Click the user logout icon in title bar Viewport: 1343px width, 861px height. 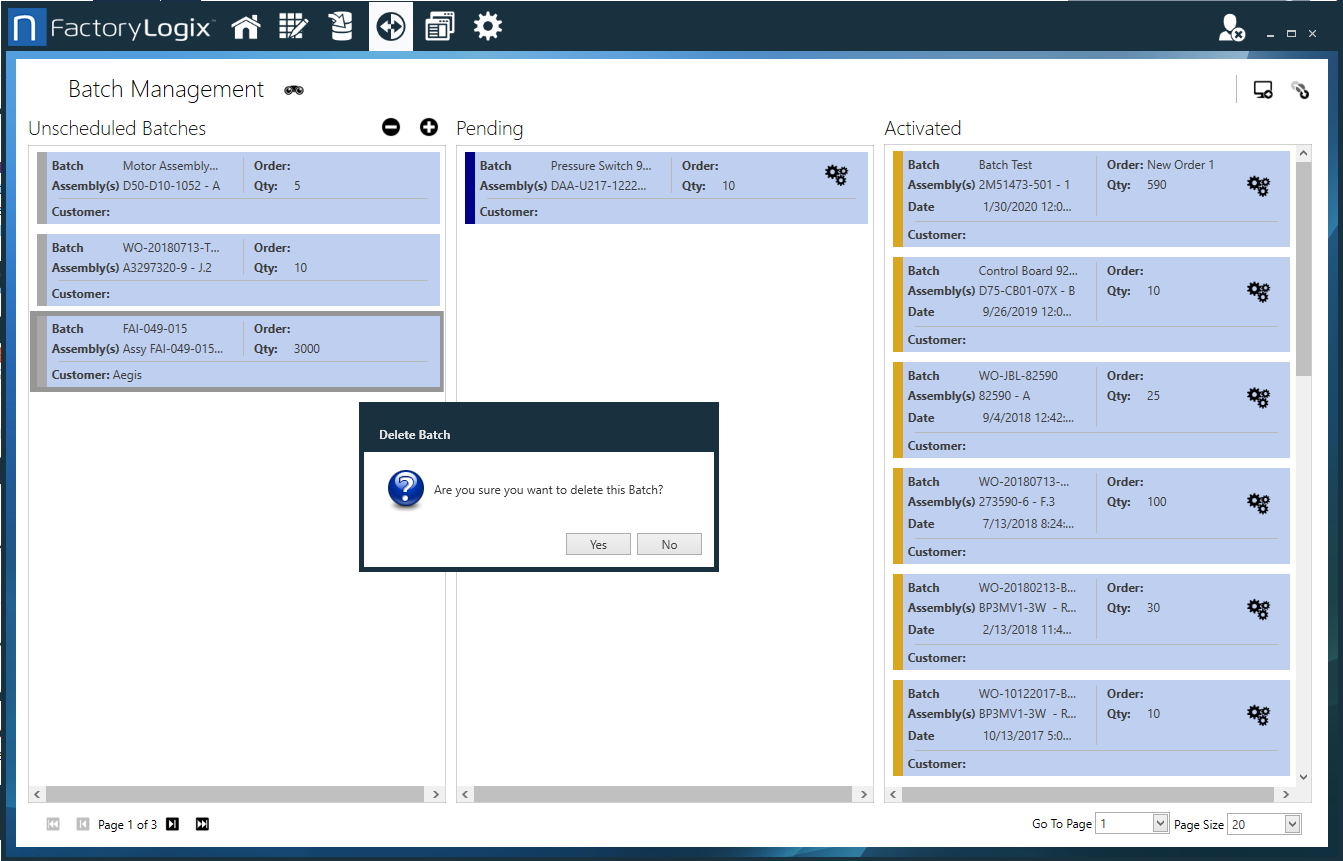[1231, 28]
